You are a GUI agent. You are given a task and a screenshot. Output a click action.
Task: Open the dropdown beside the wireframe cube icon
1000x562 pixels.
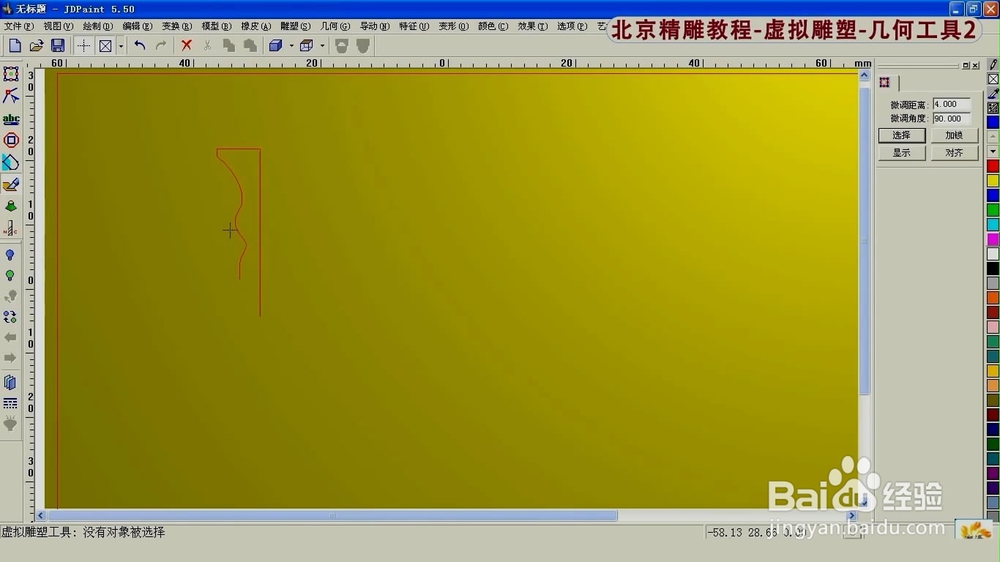322,45
